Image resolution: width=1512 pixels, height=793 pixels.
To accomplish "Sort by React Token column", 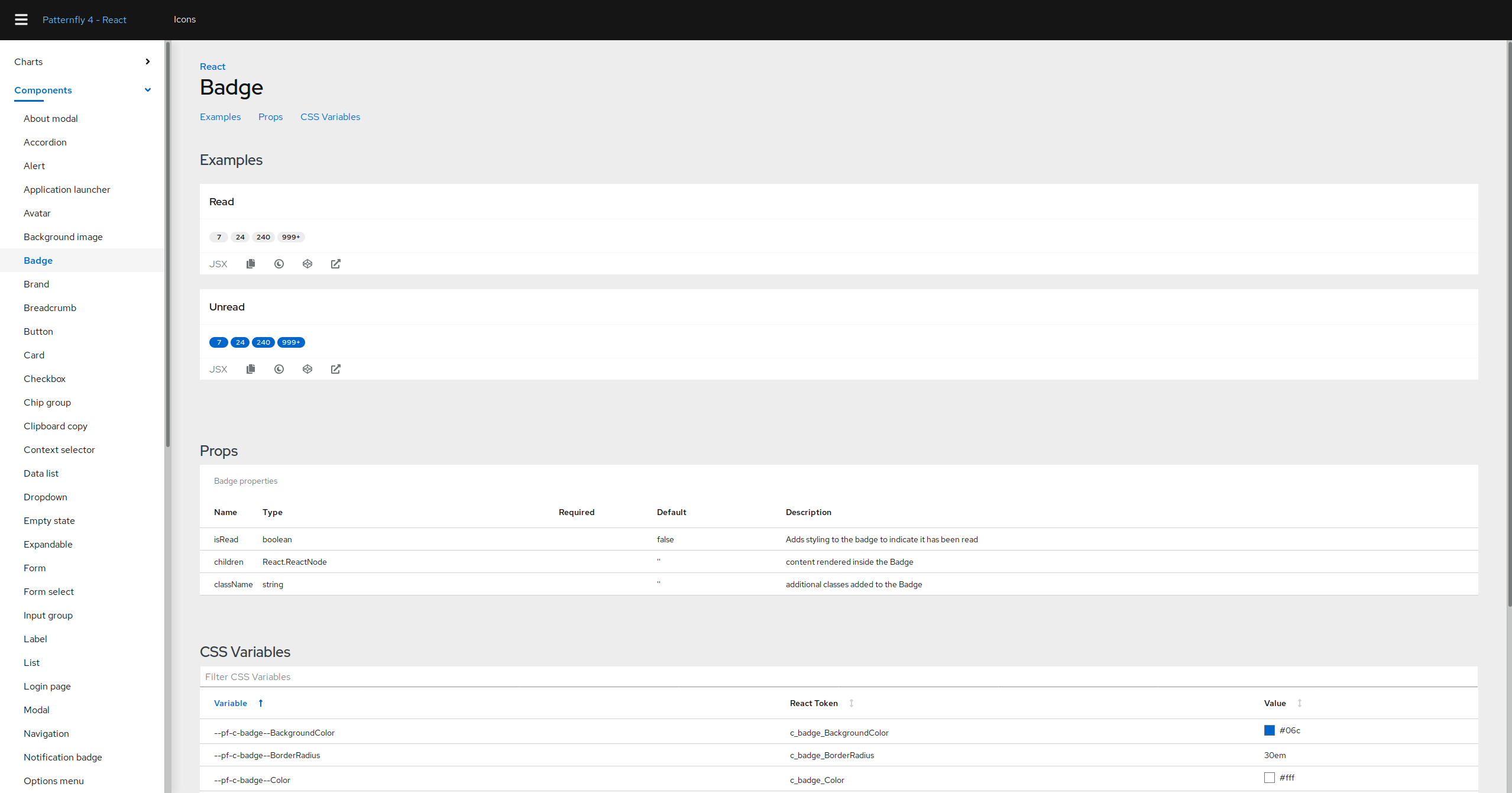I will 851,703.
